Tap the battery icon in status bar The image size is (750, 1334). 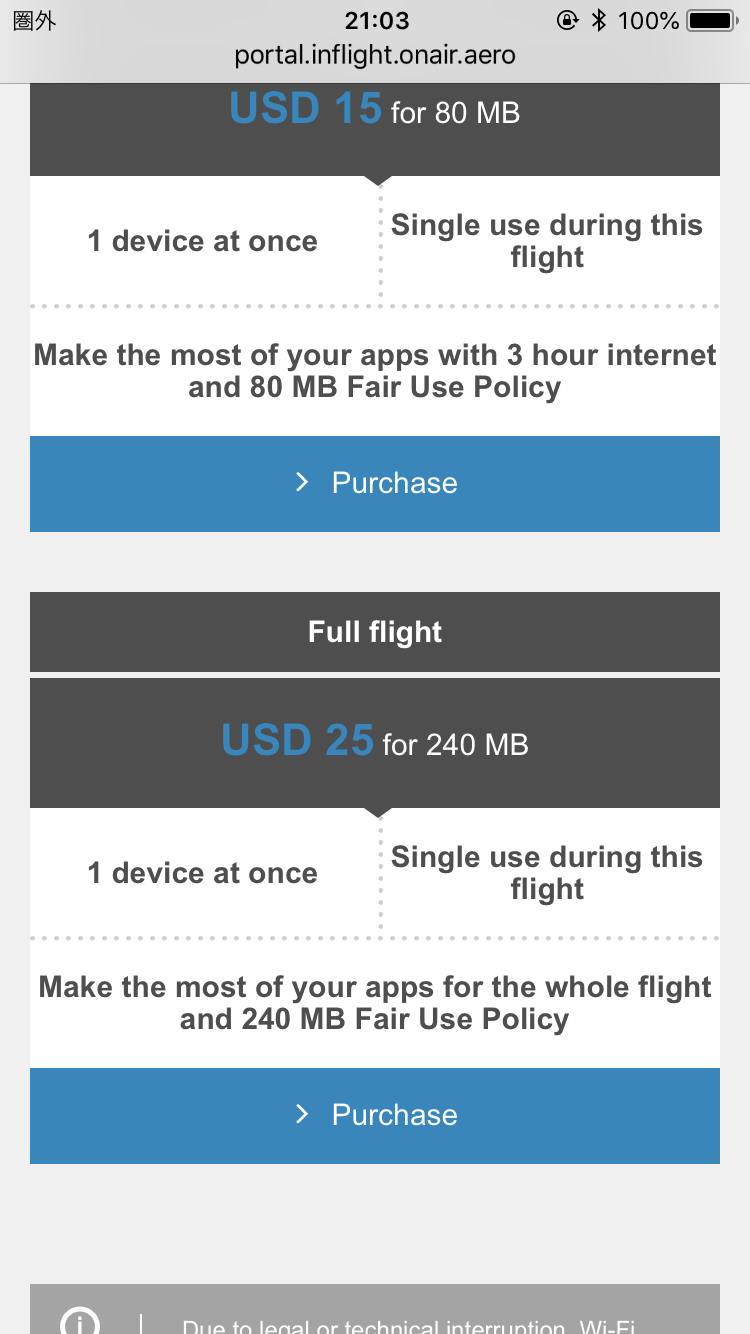point(711,20)
